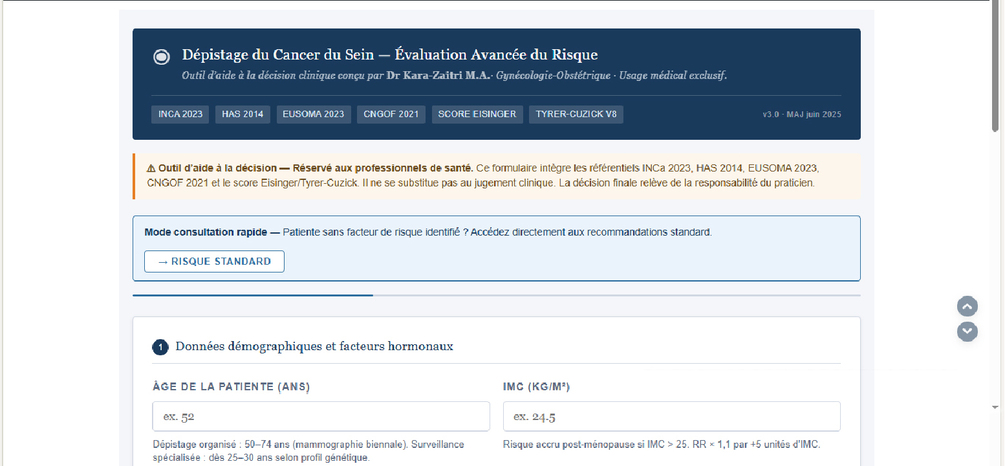Click the Dr Kara-Zaitri M.A. subtitle text
1005x466 pixels.
(x=439, y=76)
